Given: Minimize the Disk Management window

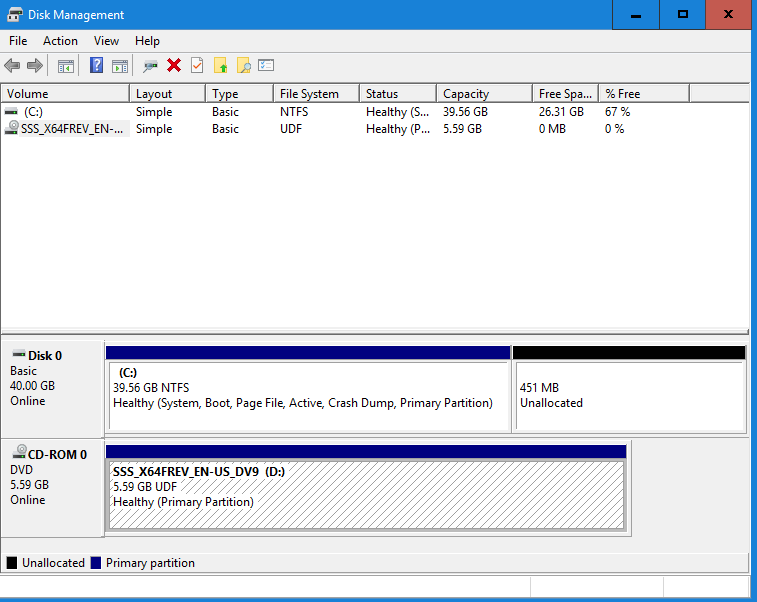Looking at the screenshot, I should 636,15.
